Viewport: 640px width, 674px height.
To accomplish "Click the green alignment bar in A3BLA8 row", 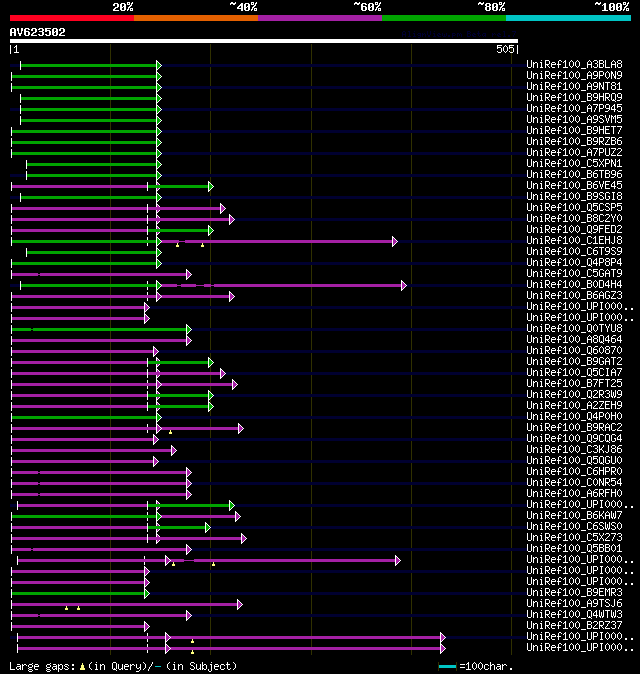I will [x=89, y=65].
